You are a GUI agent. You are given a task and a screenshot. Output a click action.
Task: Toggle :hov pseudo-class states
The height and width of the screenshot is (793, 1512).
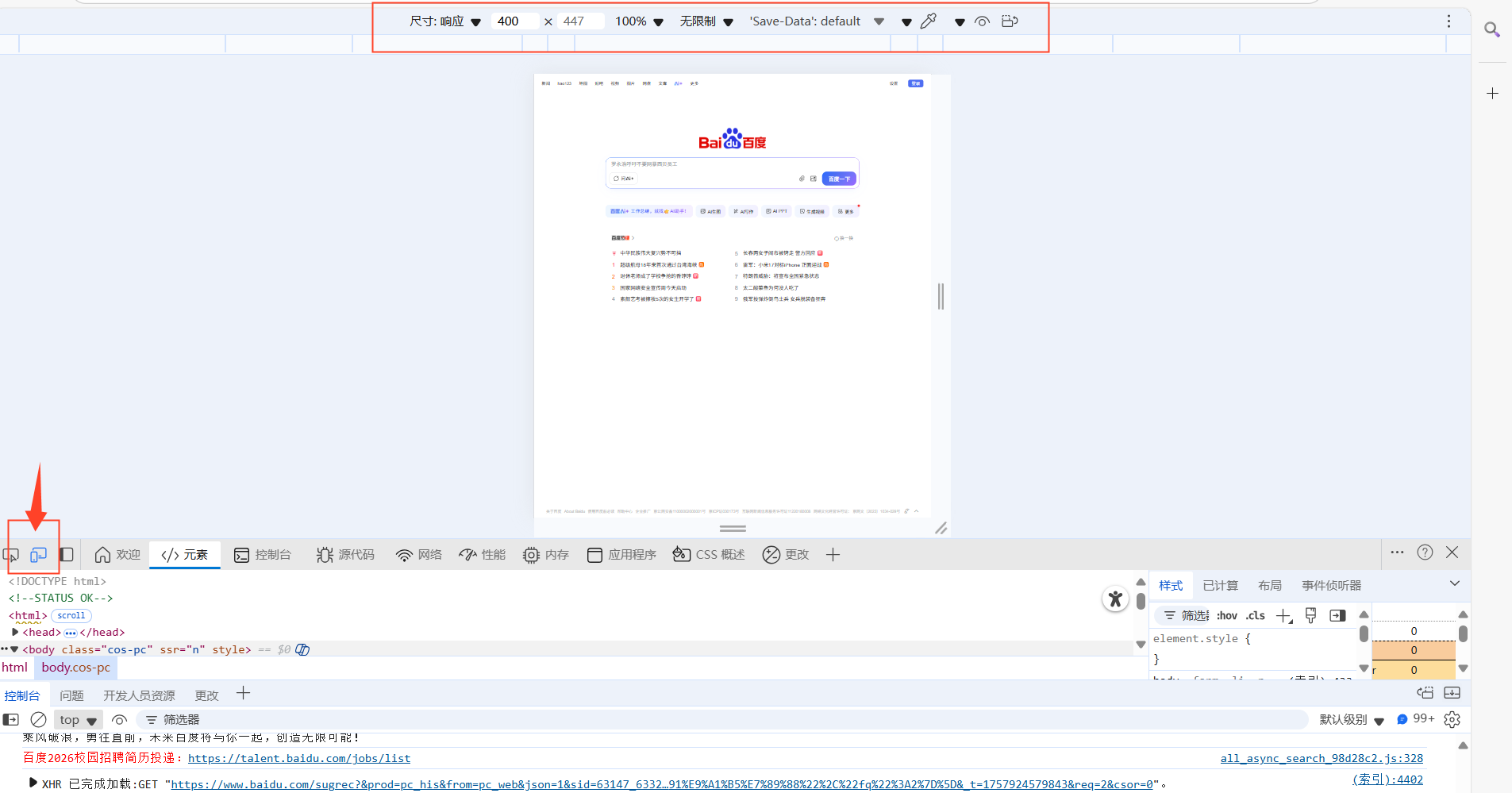pos(1227,615)
